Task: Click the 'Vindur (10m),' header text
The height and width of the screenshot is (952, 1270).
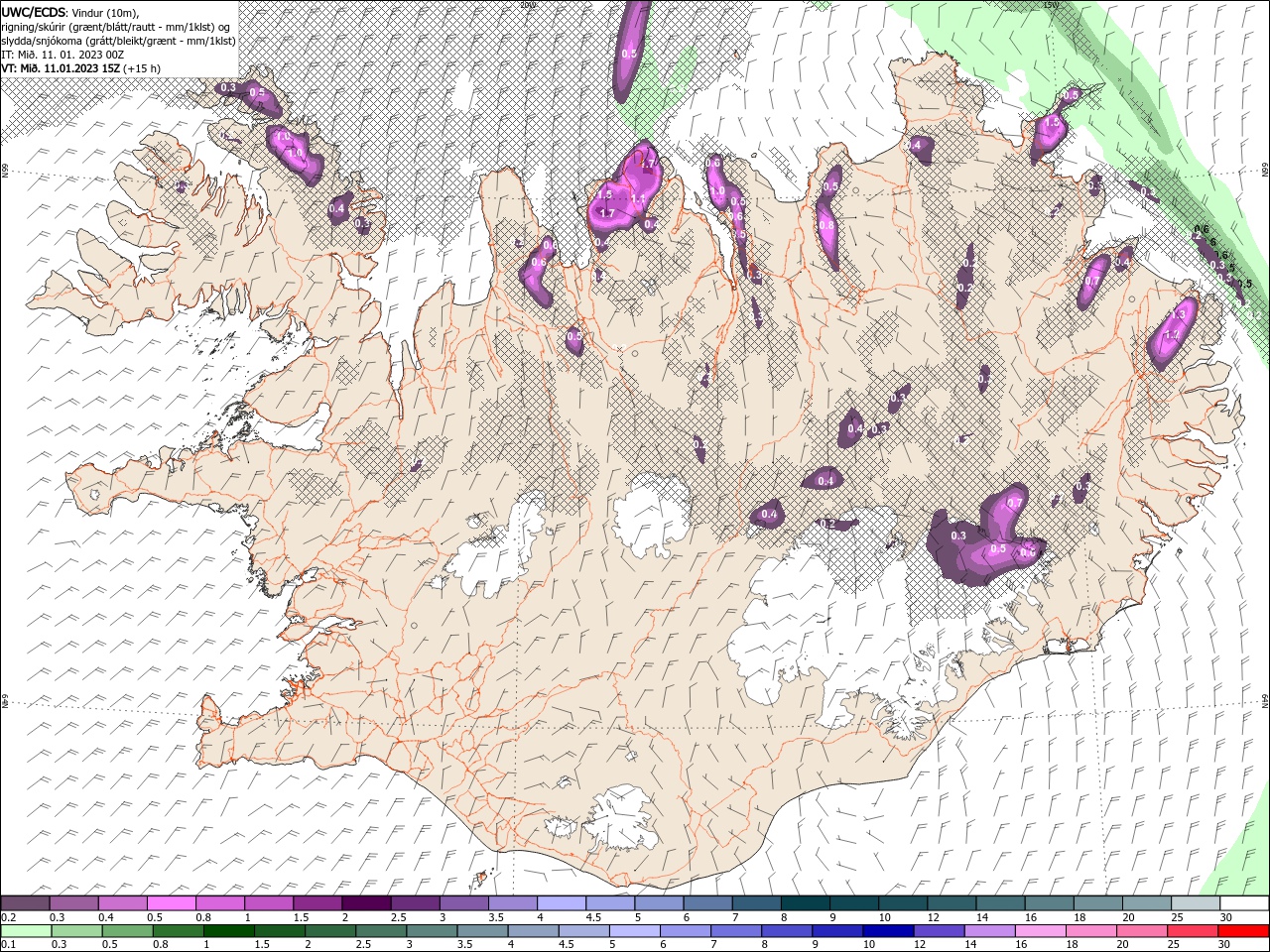Action: pos(104,12)
